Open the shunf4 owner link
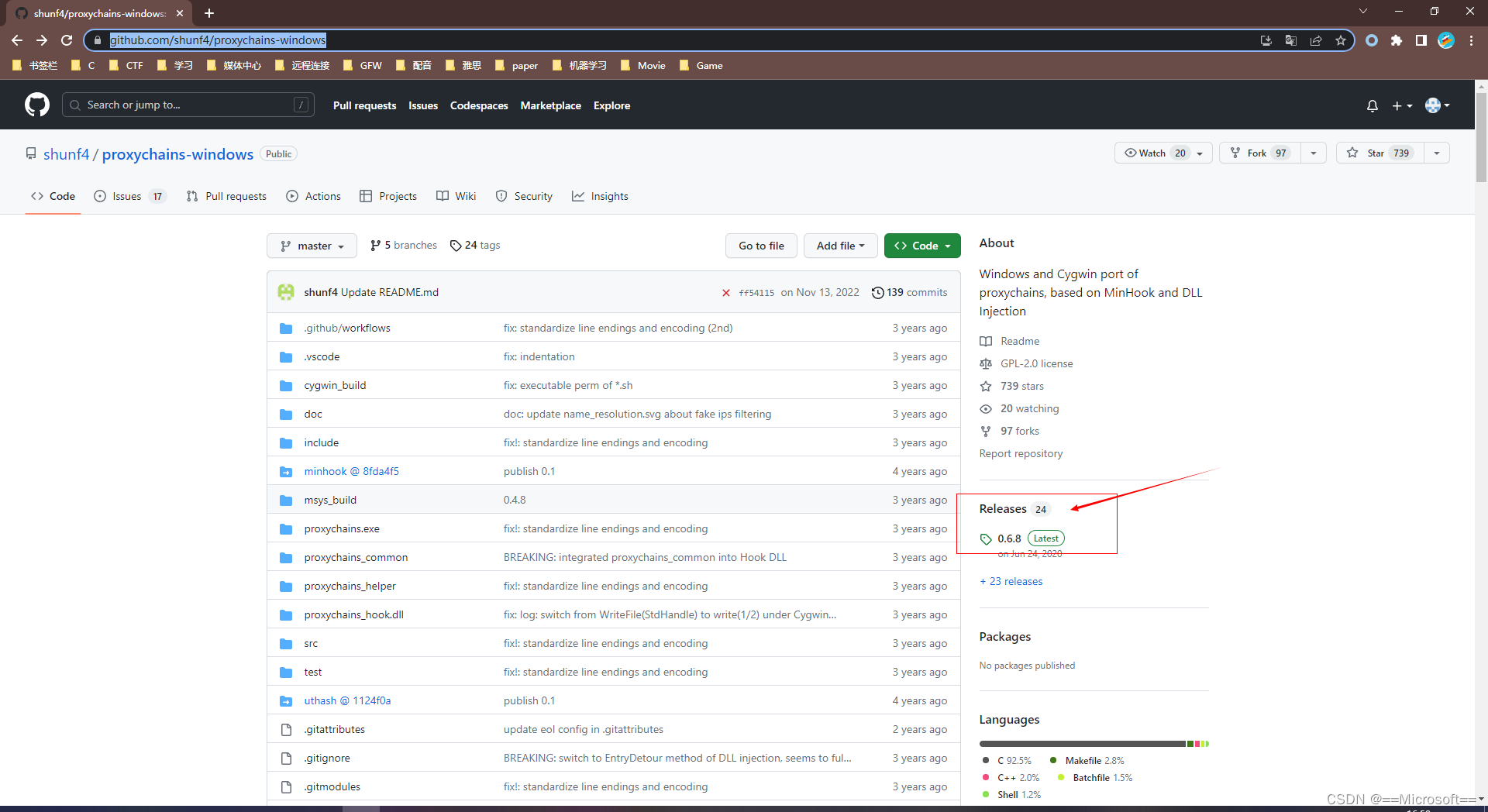The width and height of the screenshot is (1488, 812). [66, 154]
